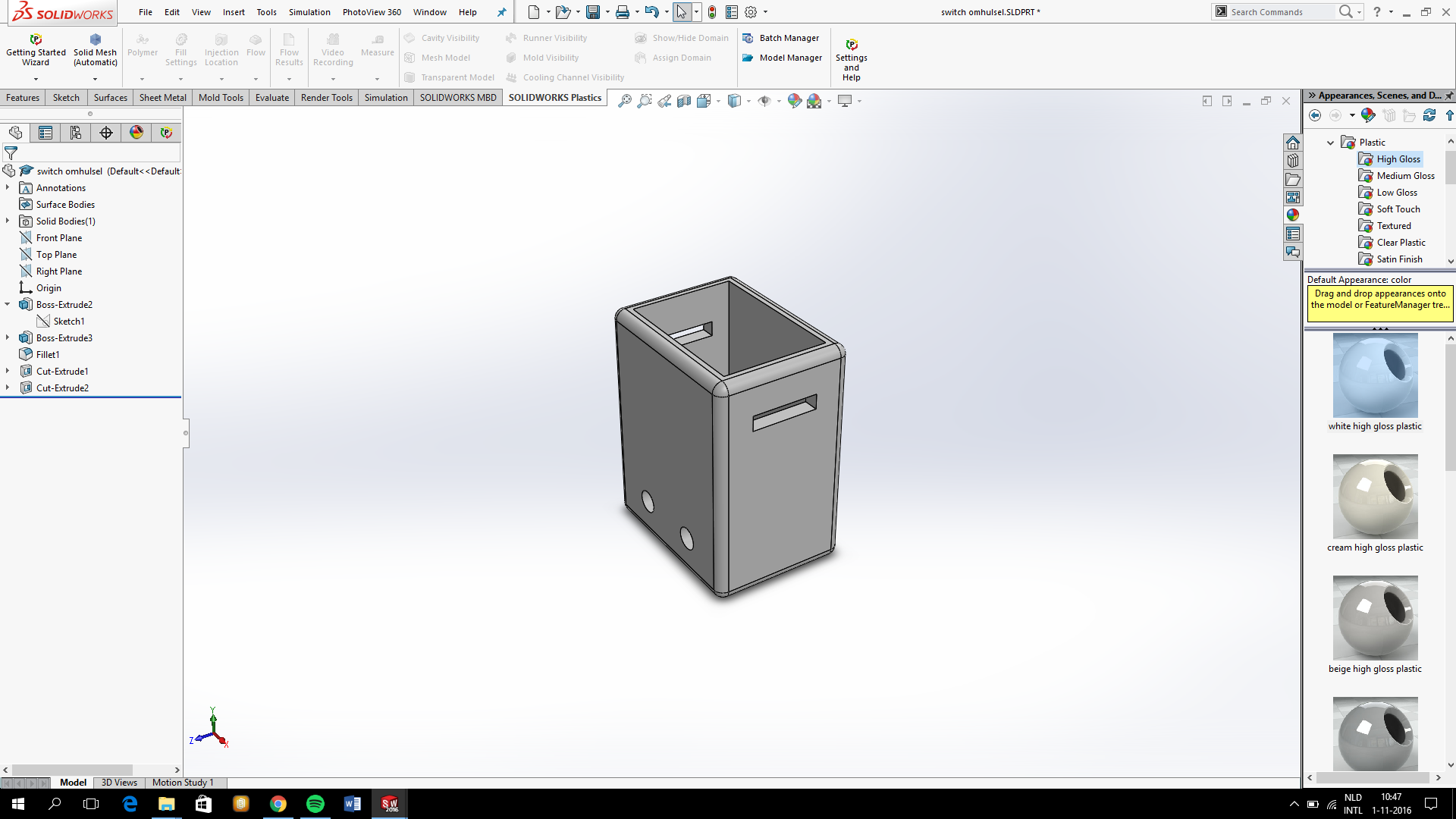Image resolution: width=1456 pixels, height=819 pixels.
Task: Click the Search Commands field
Action: (1280, 12)
